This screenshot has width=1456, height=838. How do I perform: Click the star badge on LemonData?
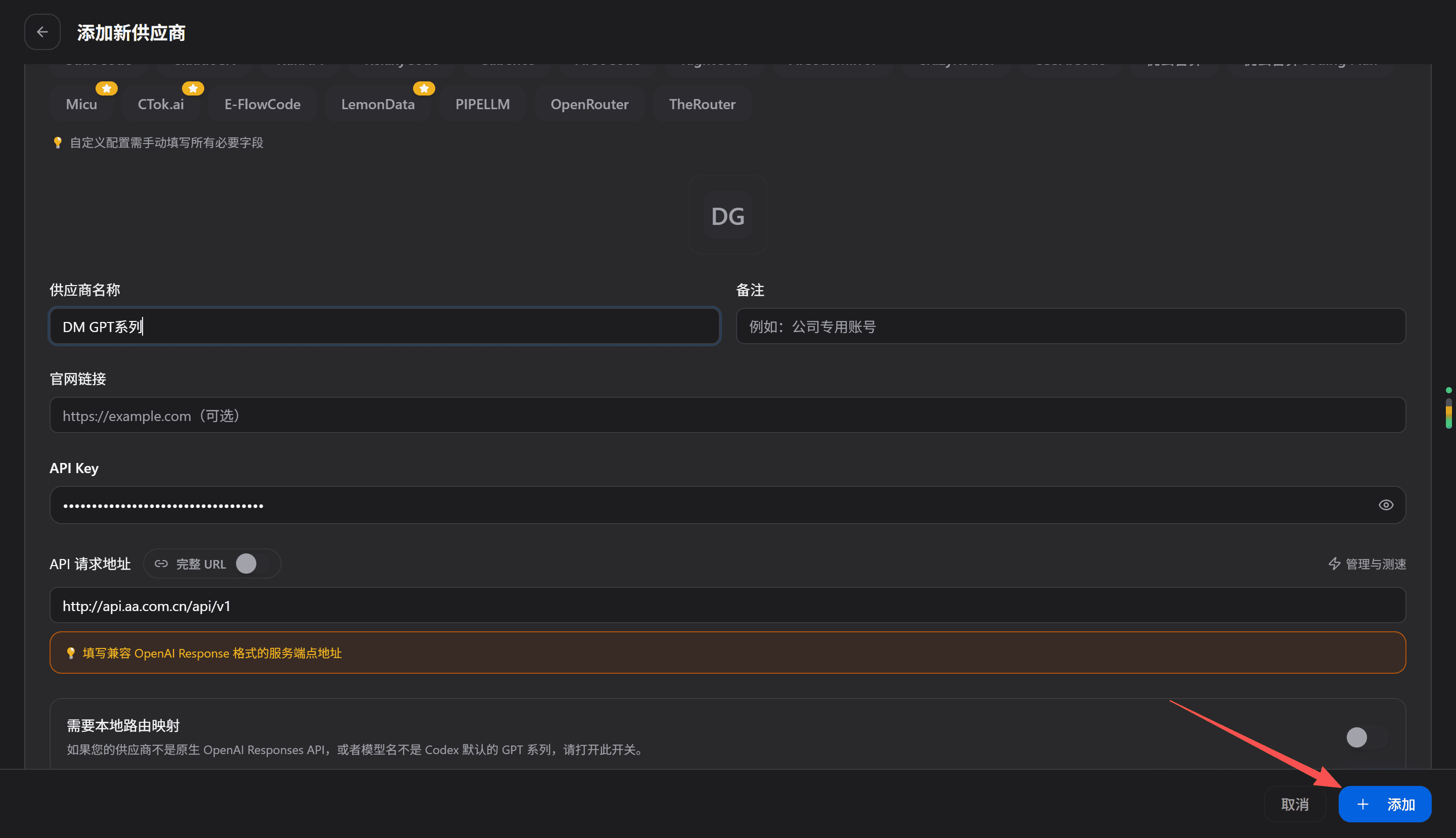424,88
